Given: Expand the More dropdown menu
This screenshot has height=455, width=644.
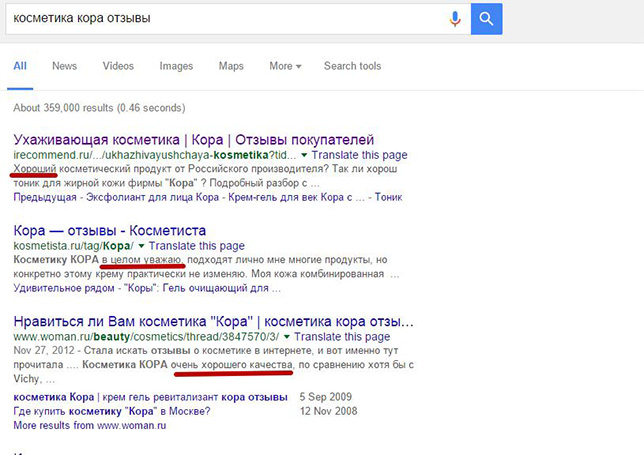Looking at the screenshot, I should pos(285,66).
